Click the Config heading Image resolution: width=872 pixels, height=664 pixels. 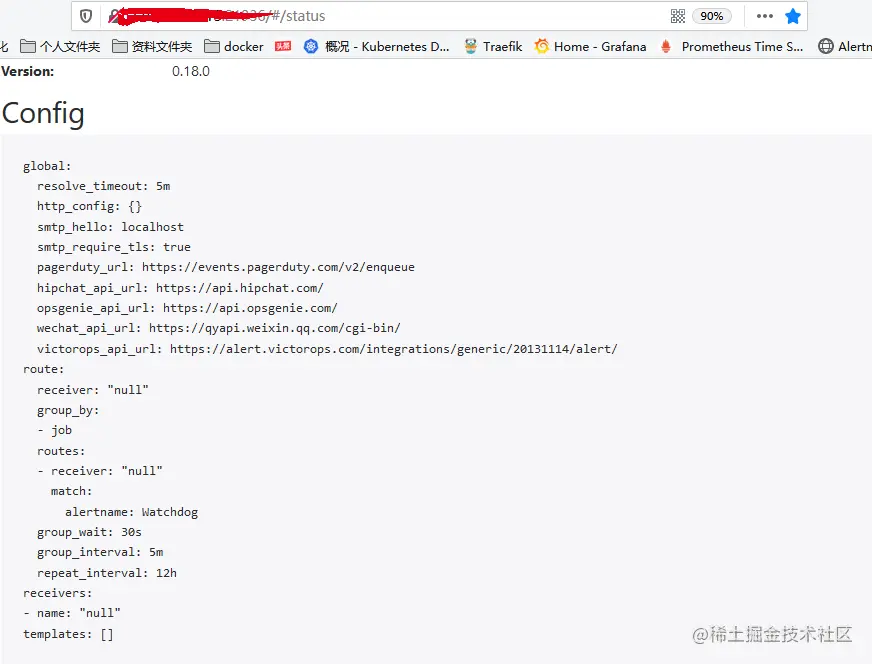43,114
